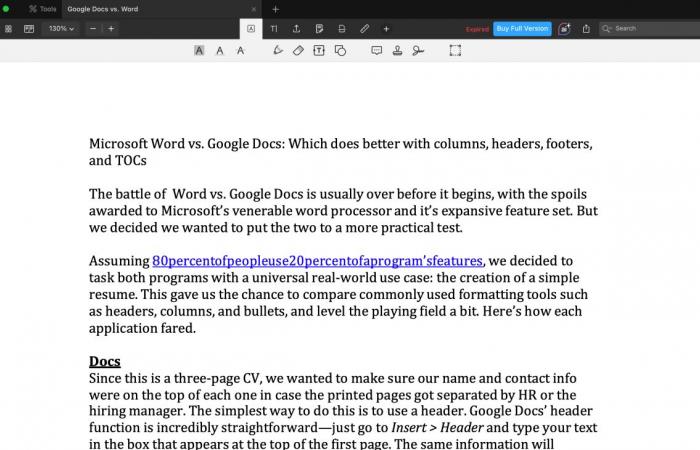Open the 130% zoom level dropdown
Viewport: 700px width, 450px height.
61,29
